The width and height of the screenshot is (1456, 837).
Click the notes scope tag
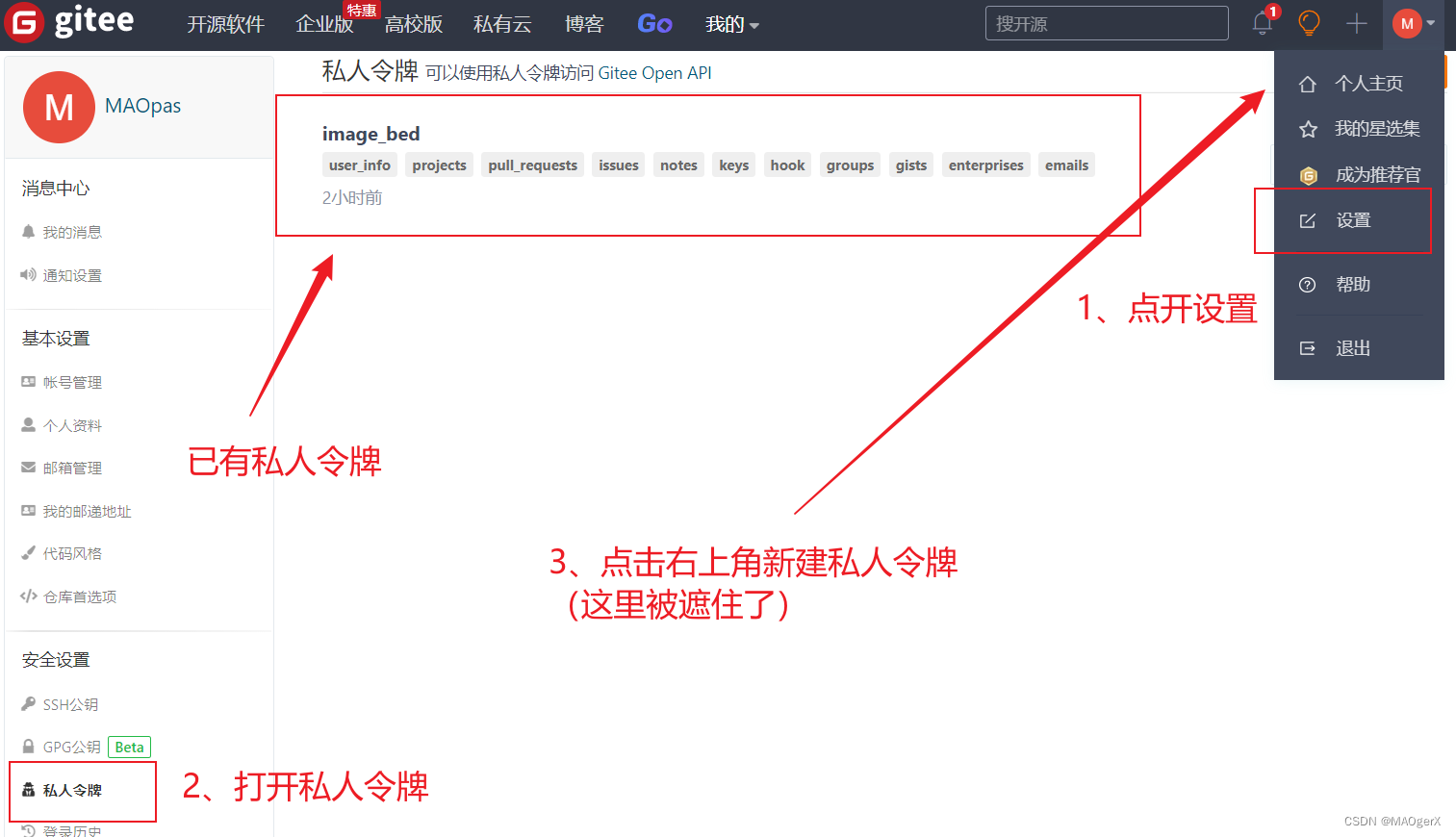click(x=678, y=165)
